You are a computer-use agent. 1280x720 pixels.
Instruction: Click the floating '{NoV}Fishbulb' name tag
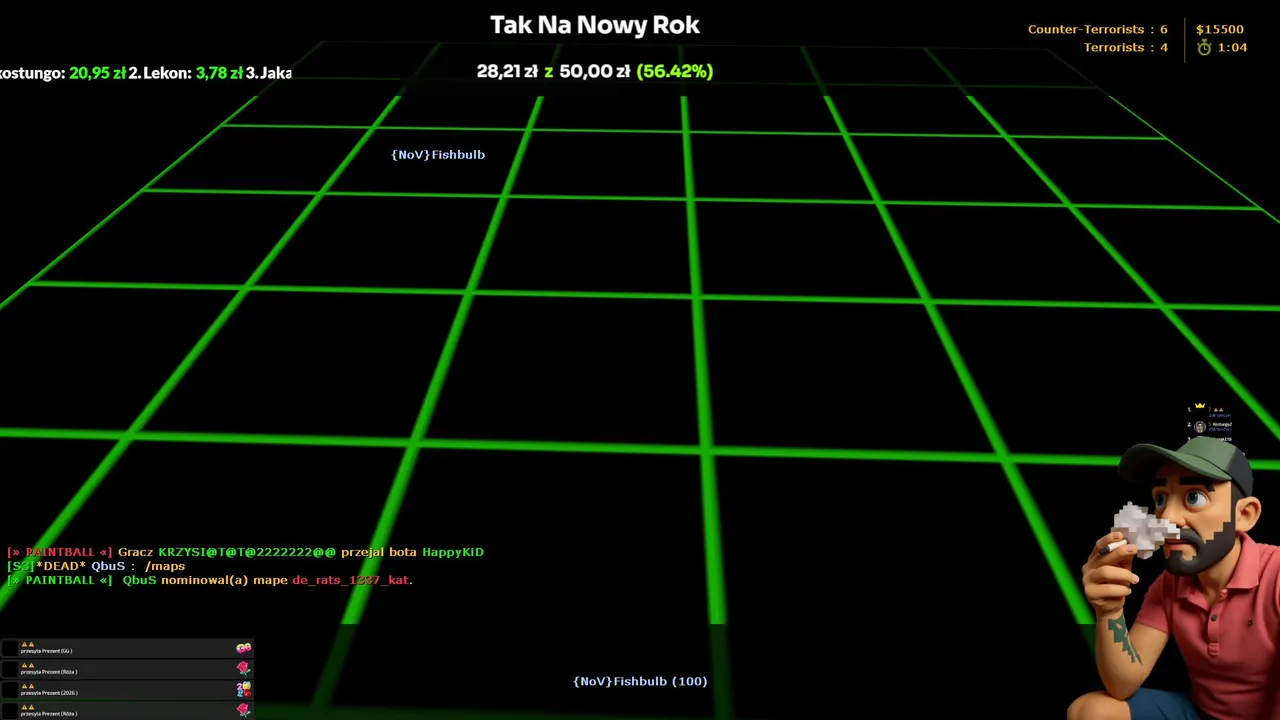click(x=438, y=154)
